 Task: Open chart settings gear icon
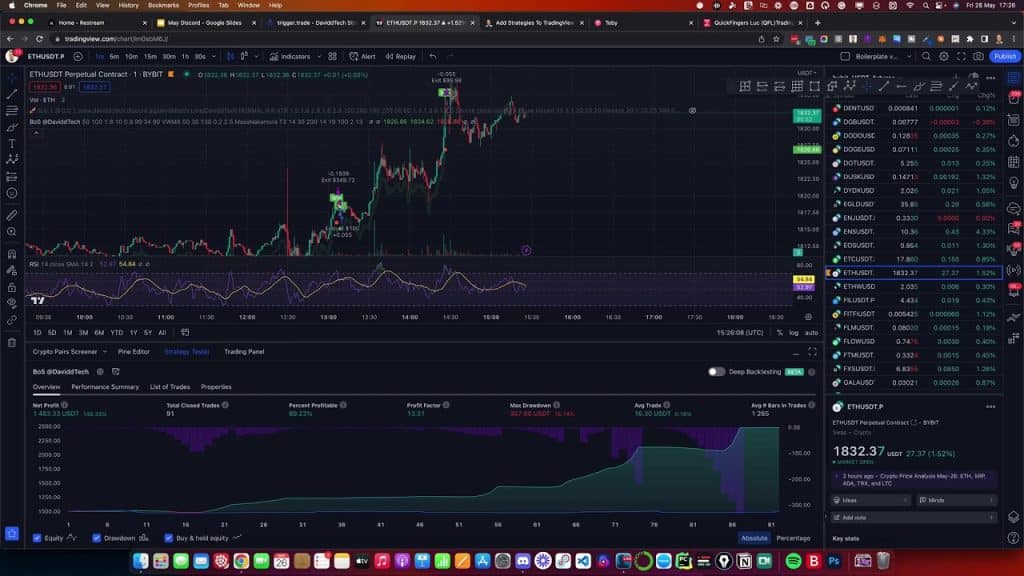coord(943,57)
